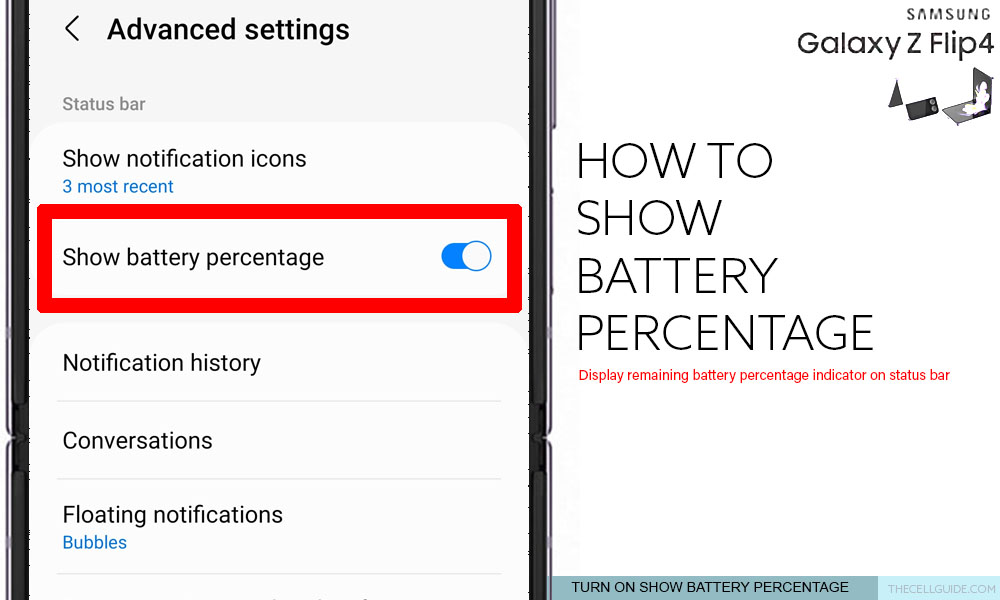Tap the Show battery percentage label
The height and width of the screenshot is (600, 1000).
click(x=193, y=258)
